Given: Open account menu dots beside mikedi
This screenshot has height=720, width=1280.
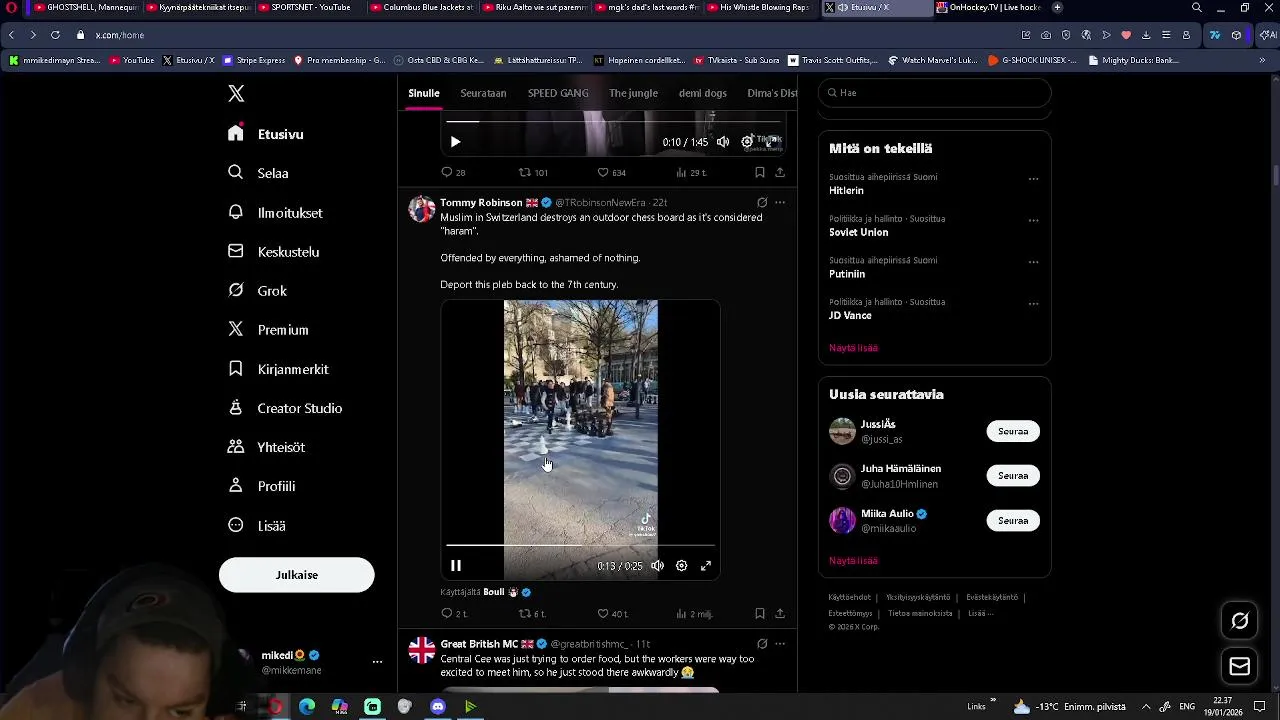Looking at the screenshot, I should tap(377, 662).
